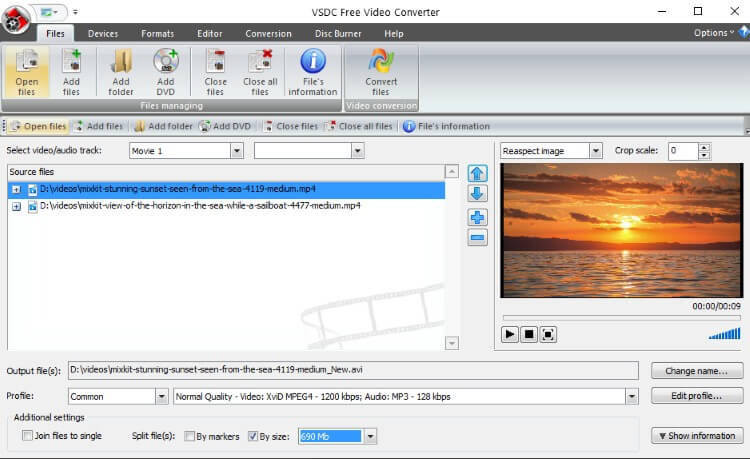
Task: Open the empty audio track dropdown
Action: 357,151
